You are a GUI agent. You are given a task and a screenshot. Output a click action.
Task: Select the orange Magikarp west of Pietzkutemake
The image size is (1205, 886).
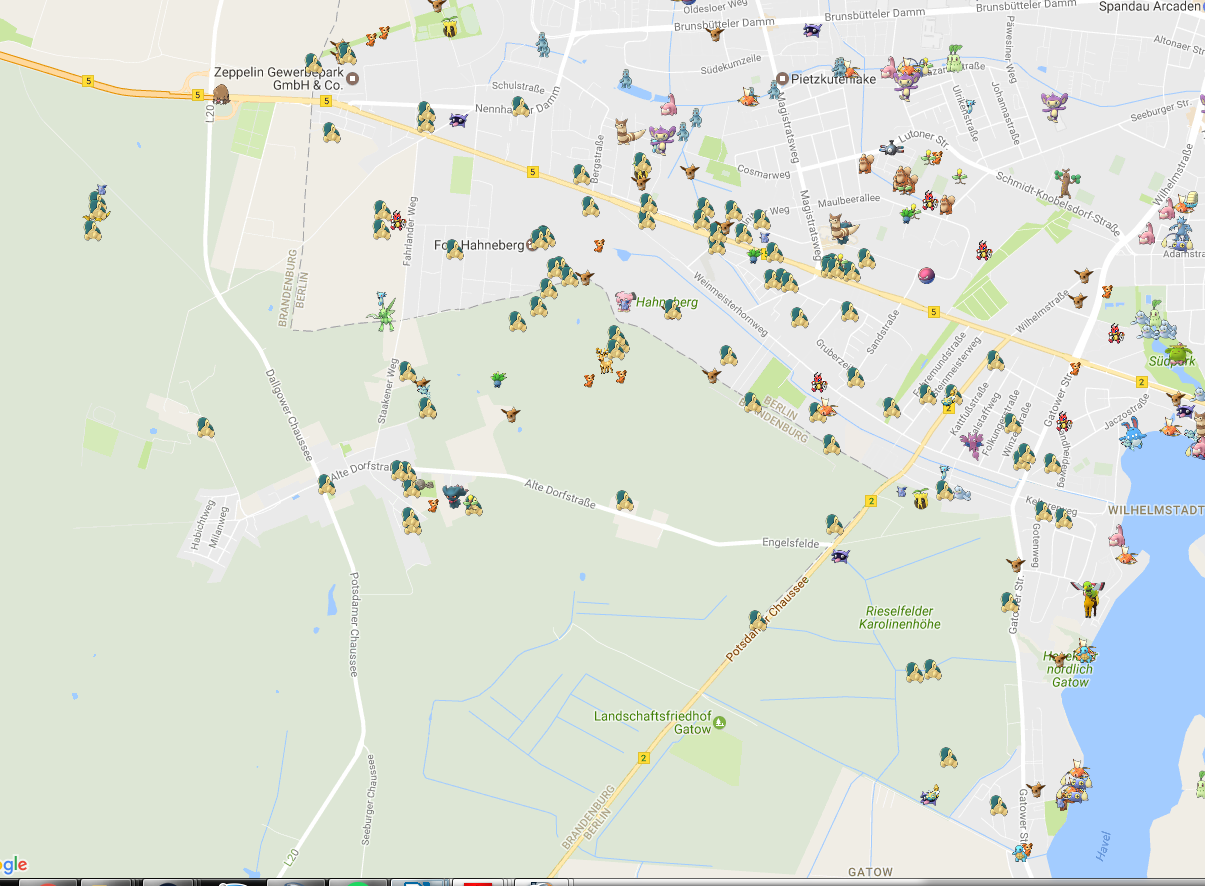(x=750, y=96)
